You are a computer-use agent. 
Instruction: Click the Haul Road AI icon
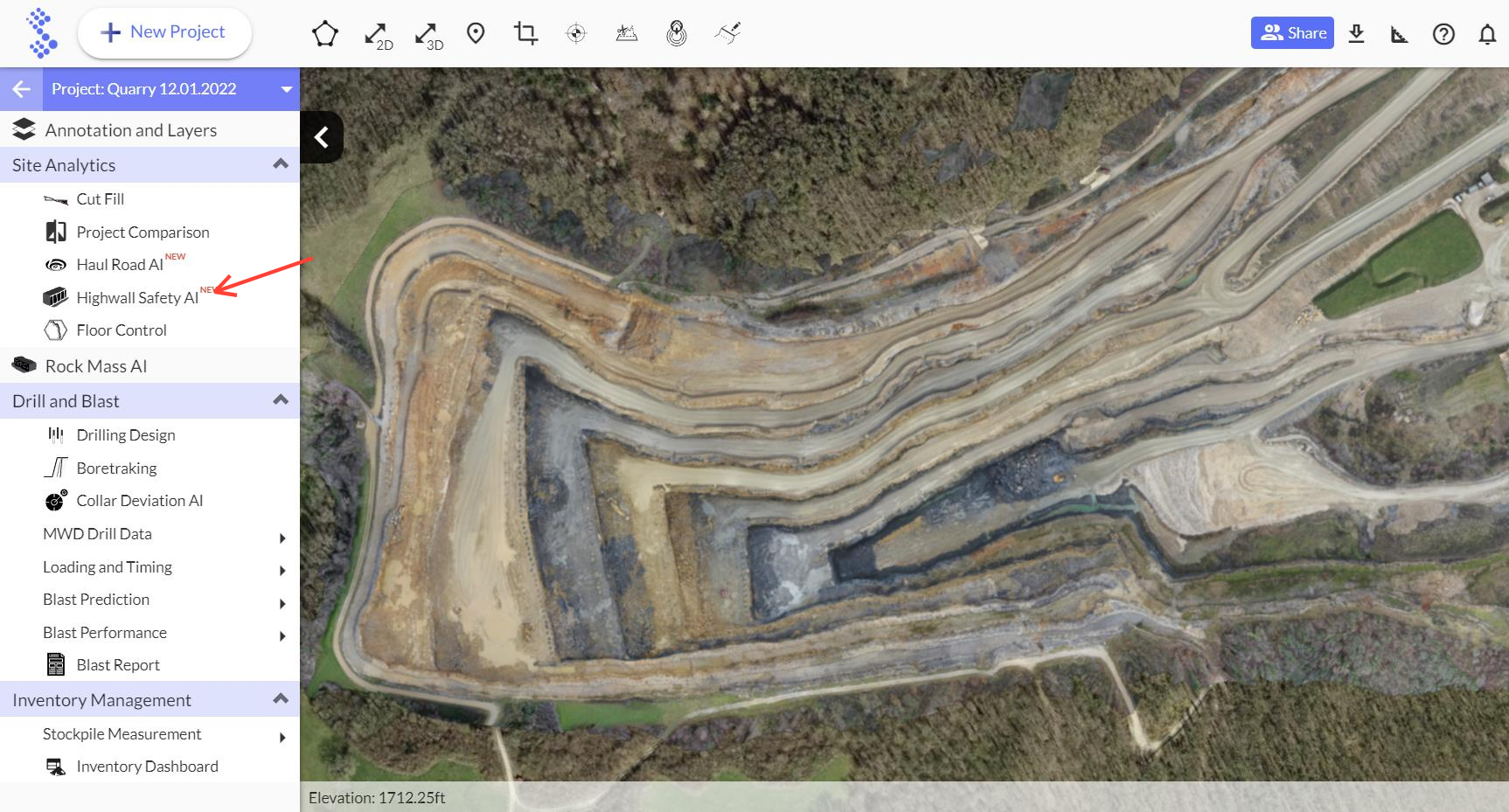(56, 265)
